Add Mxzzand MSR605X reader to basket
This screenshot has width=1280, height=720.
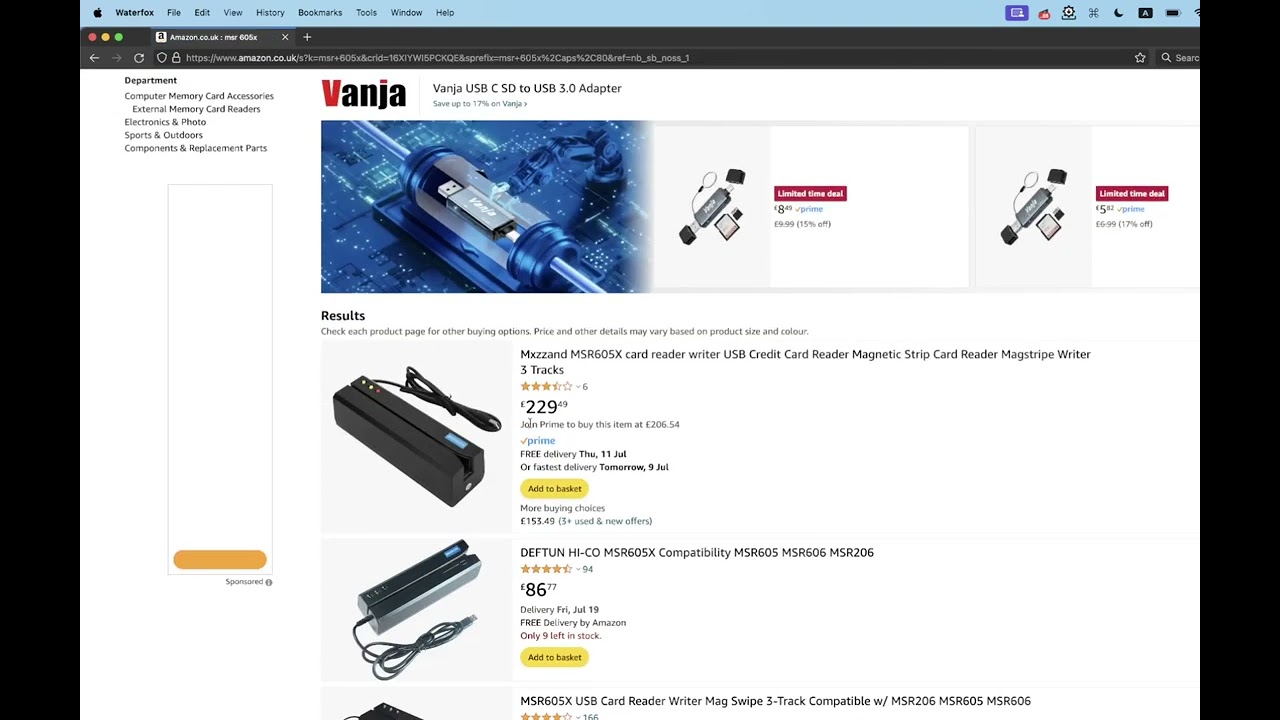click(554, 488)
